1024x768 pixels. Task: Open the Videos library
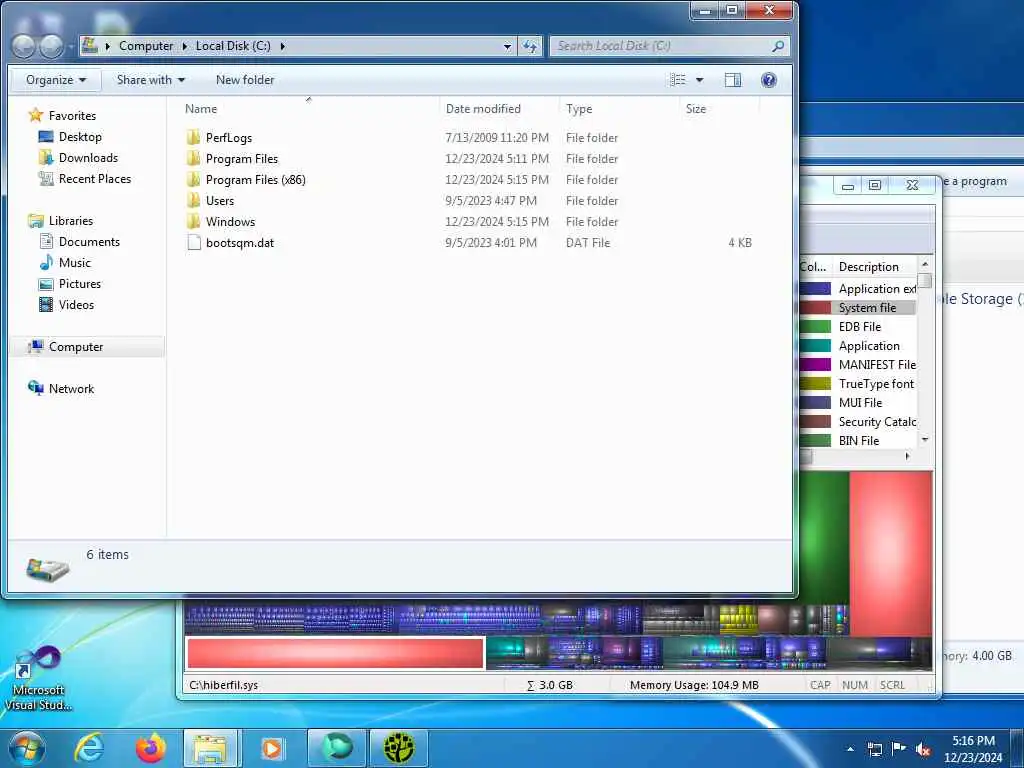[76, 304]
